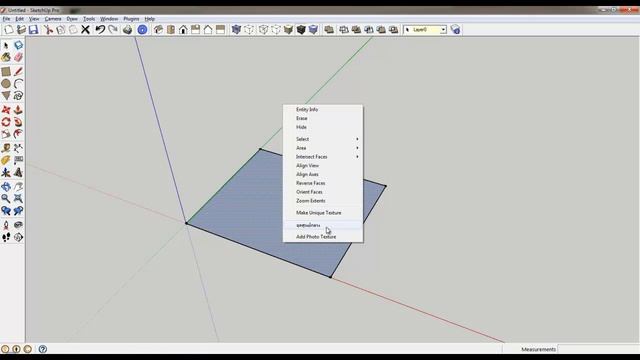
Task: Activate the Offset tool
Action: tap(18, 134)
